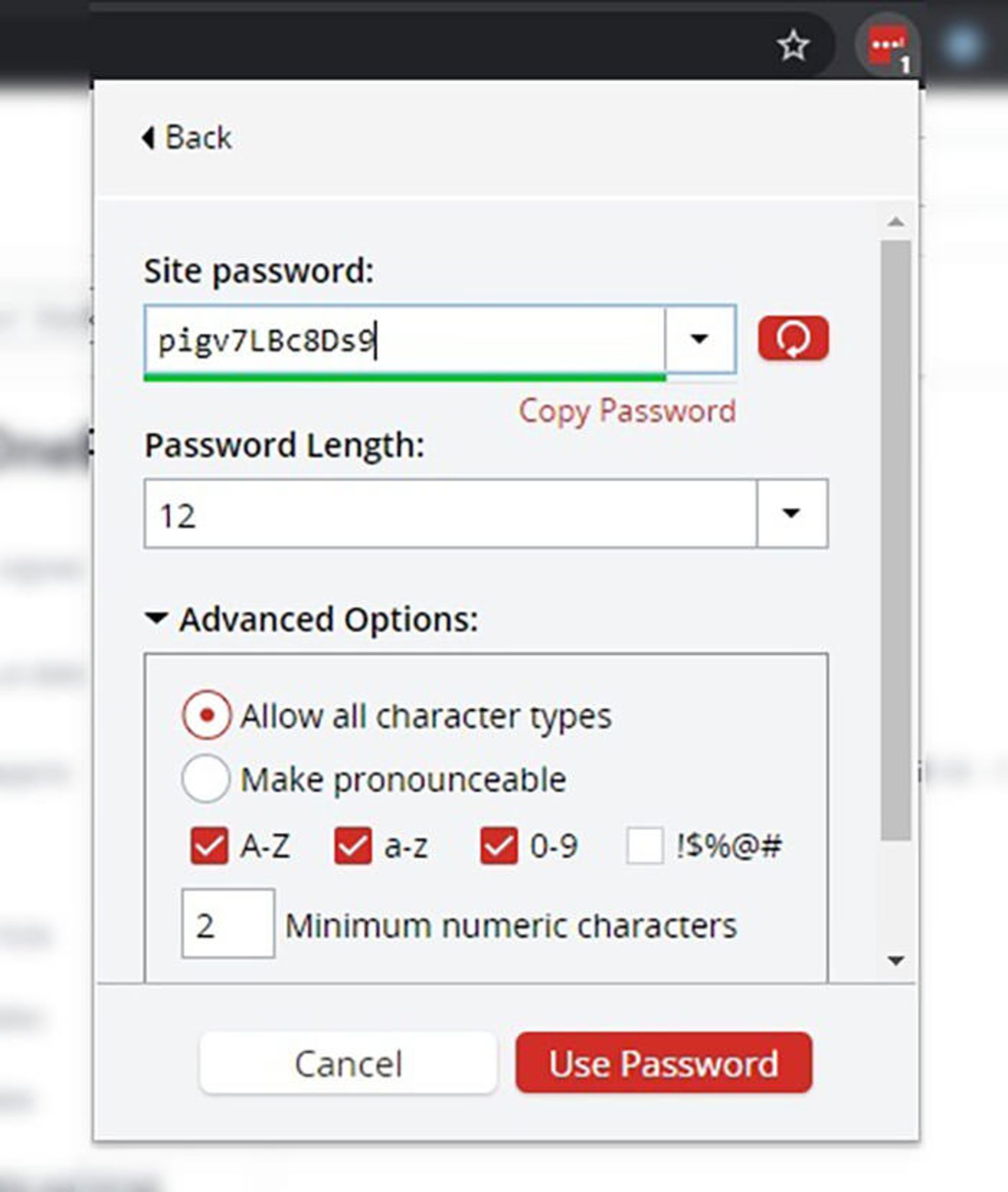This screenshot has width=1008, height=1192.
Task: Click the Copy Password link
Action: 627,410
